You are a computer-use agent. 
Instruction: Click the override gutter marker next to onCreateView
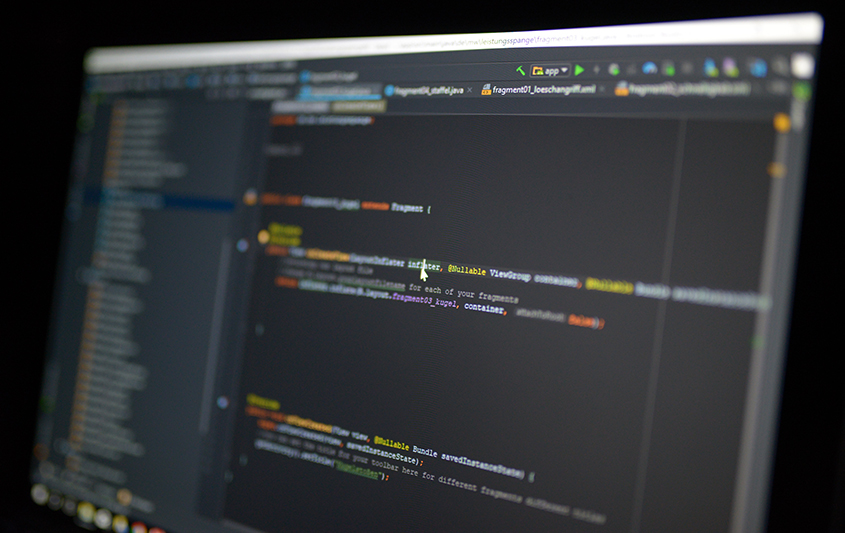243,245
